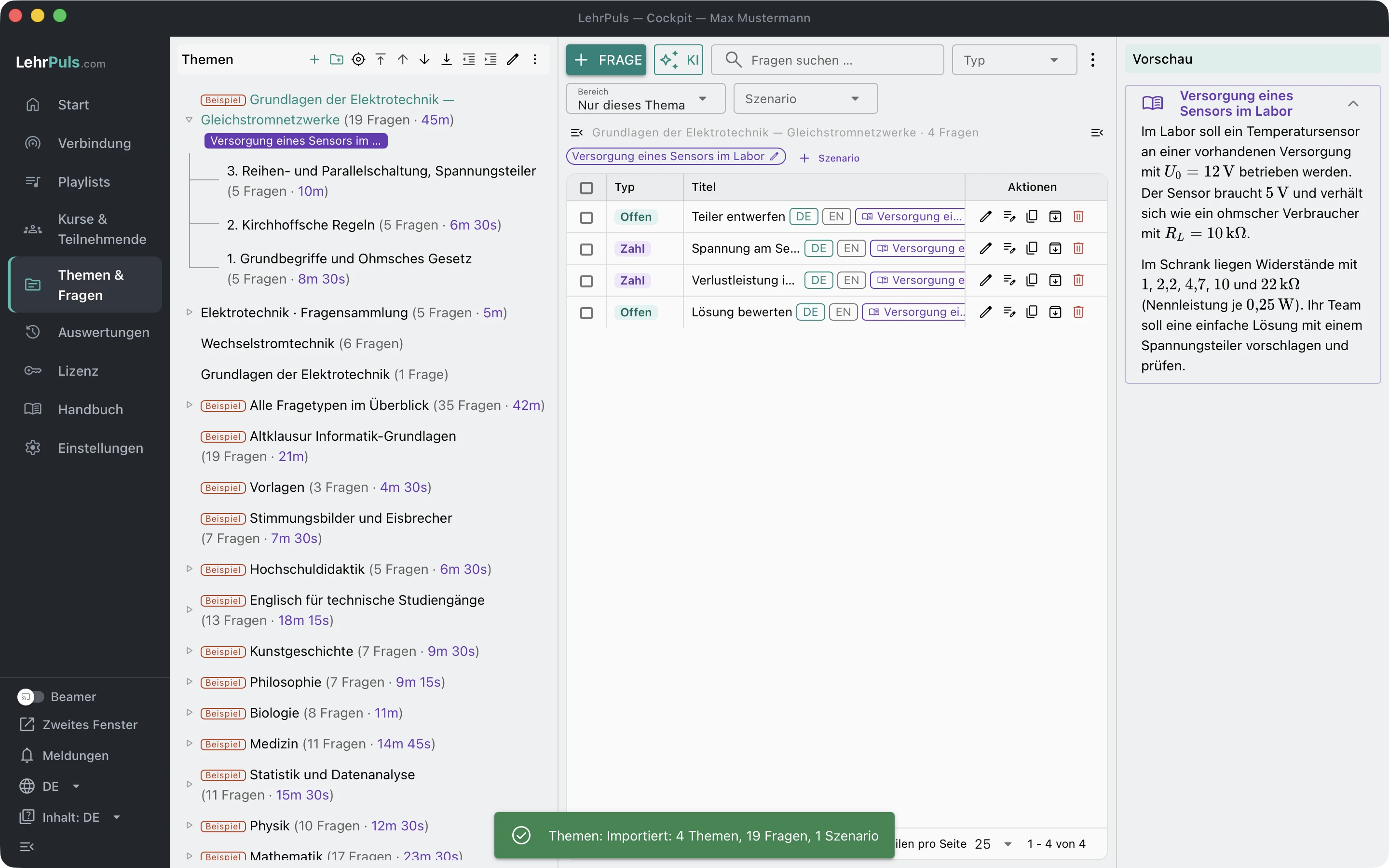
Task: Open the Bereich dropdown Nur dieses Thema
Action: (645, 99)
